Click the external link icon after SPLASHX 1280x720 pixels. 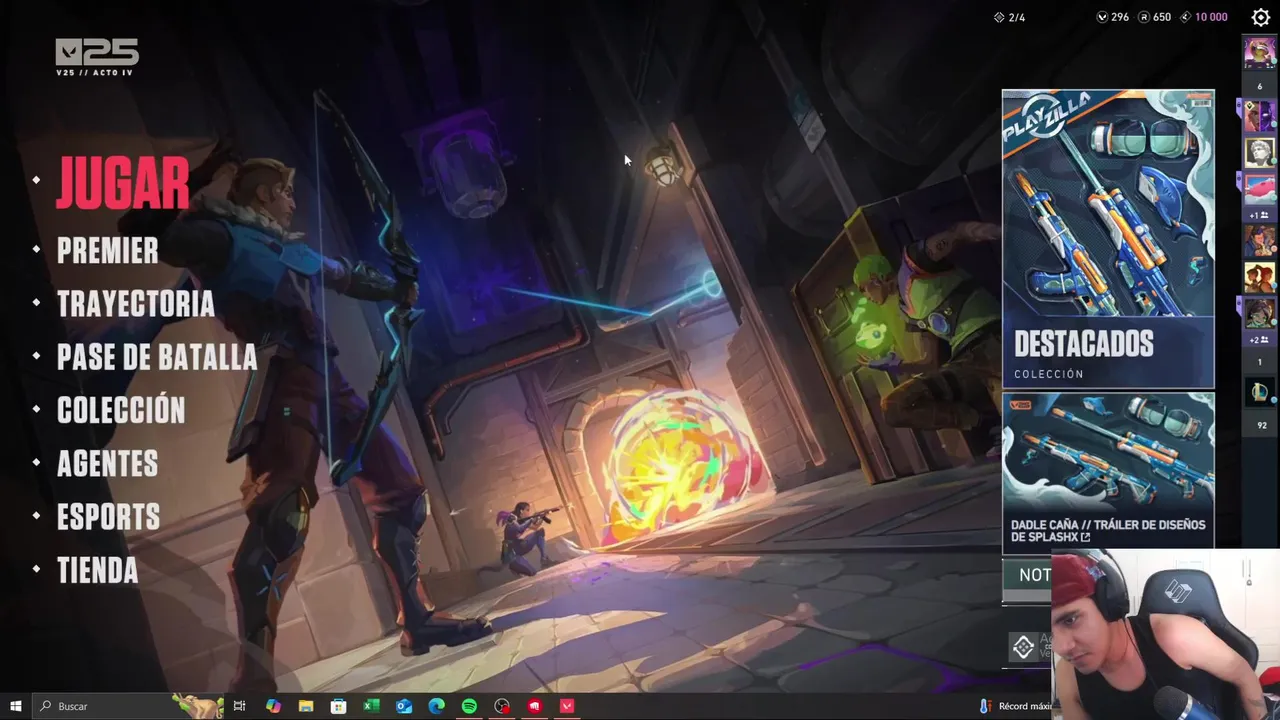(x=1085, y=538)
